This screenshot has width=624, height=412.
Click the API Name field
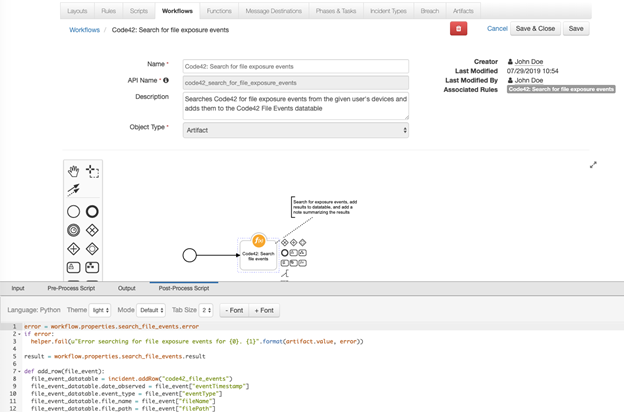coord(296,83)
